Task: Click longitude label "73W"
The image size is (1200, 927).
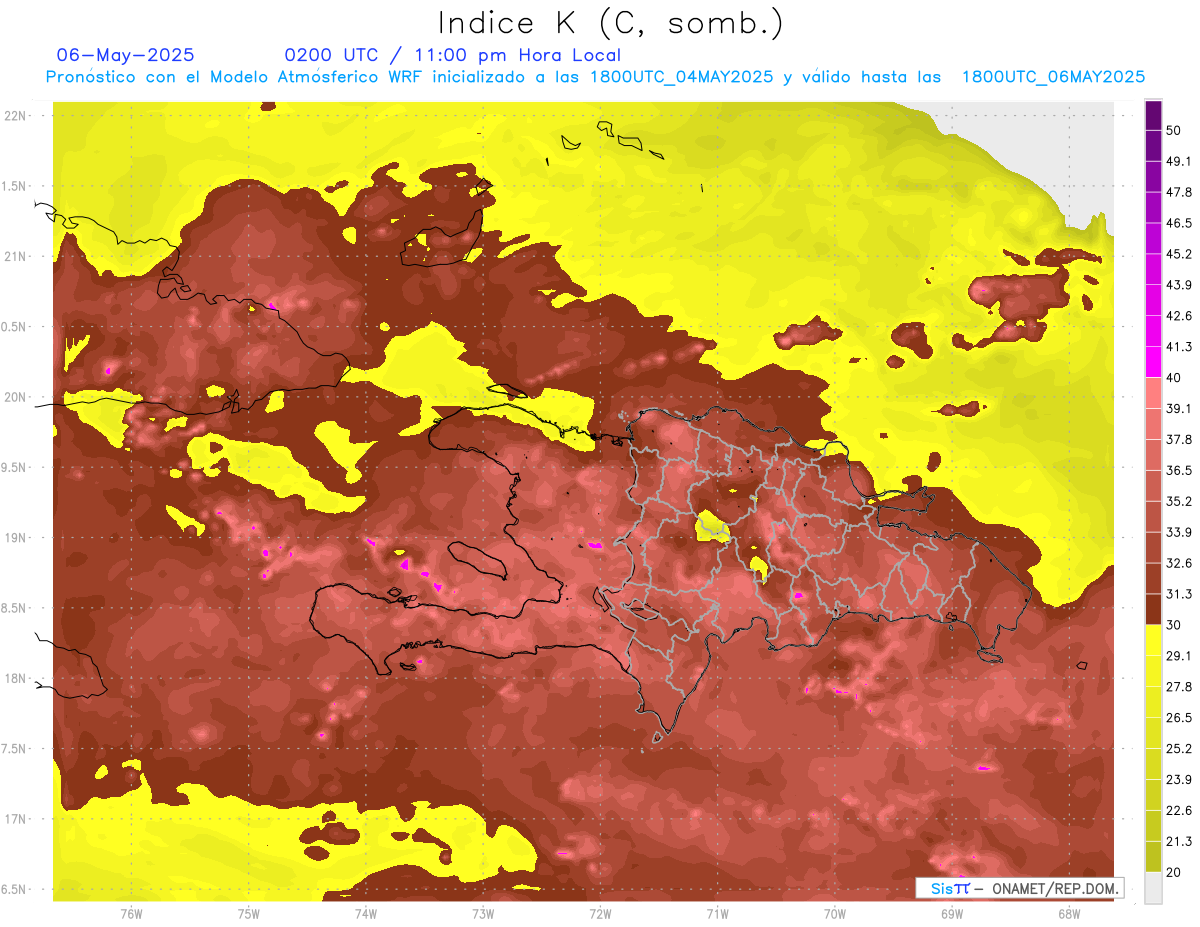Action: point(483,913)
